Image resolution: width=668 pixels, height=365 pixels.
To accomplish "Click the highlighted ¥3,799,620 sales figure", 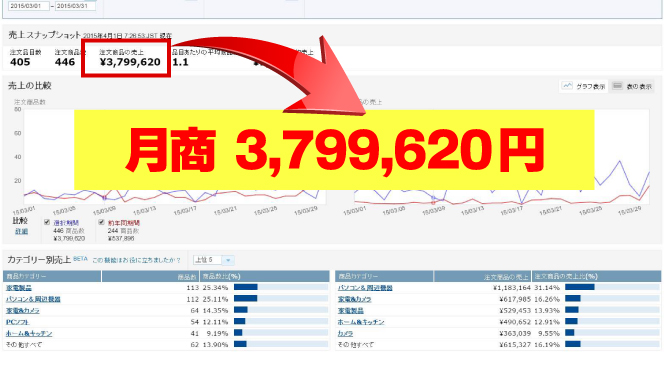I will pos(130,62).
